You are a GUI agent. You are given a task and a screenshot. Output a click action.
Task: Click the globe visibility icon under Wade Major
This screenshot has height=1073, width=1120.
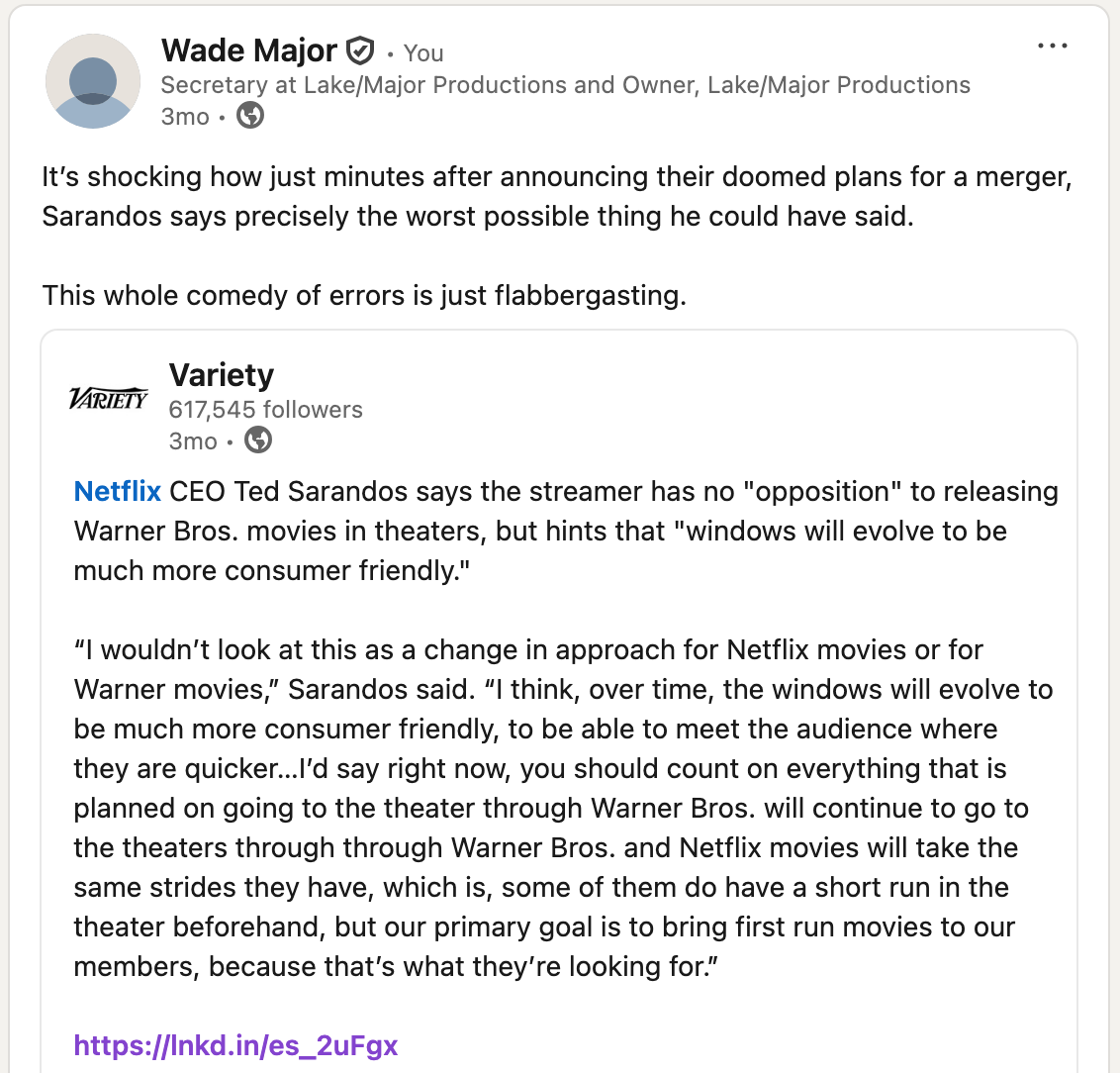(x=250, y=115)
